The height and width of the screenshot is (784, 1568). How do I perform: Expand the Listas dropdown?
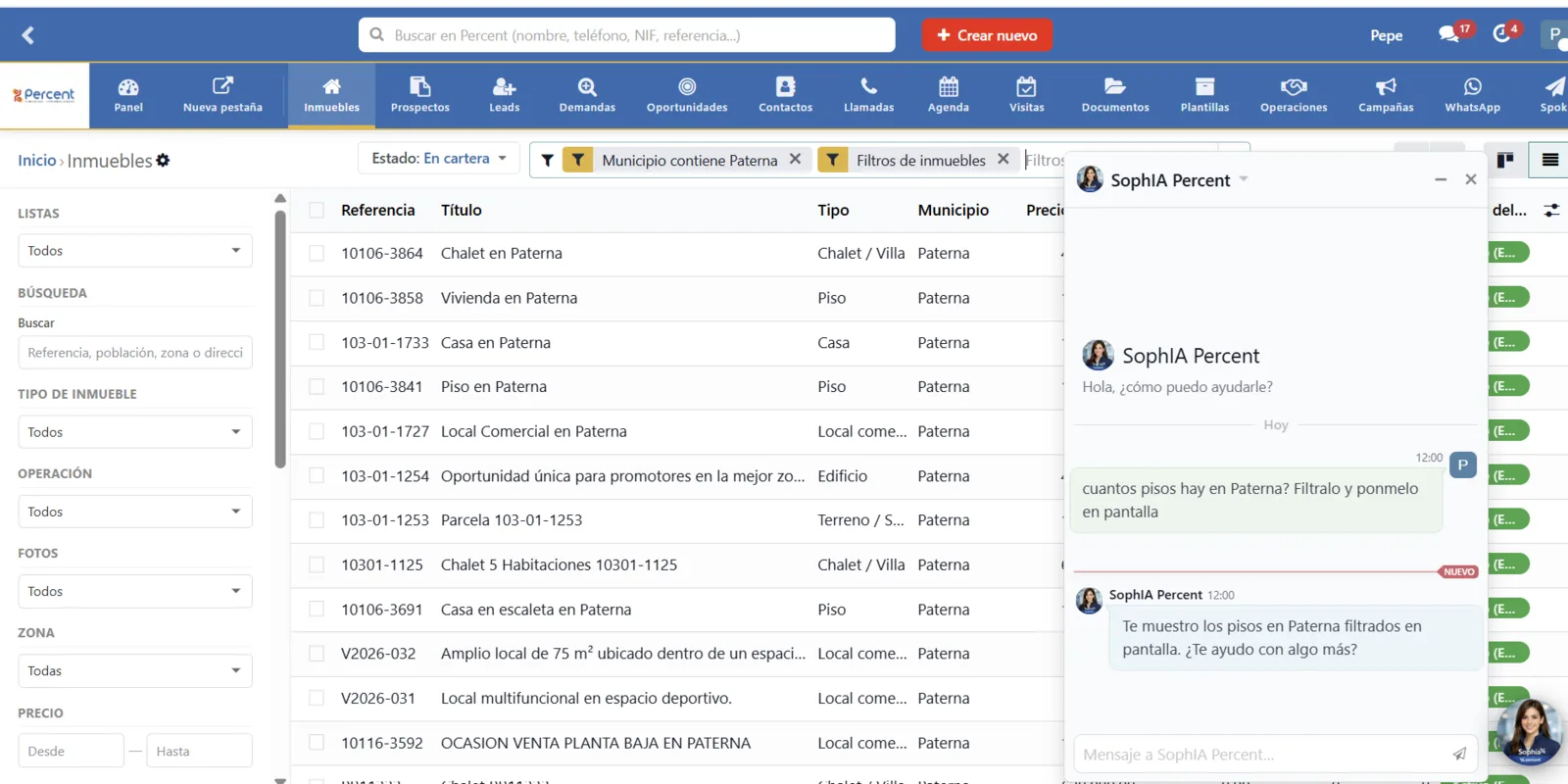pyautogui.click(x=135, y=251)
